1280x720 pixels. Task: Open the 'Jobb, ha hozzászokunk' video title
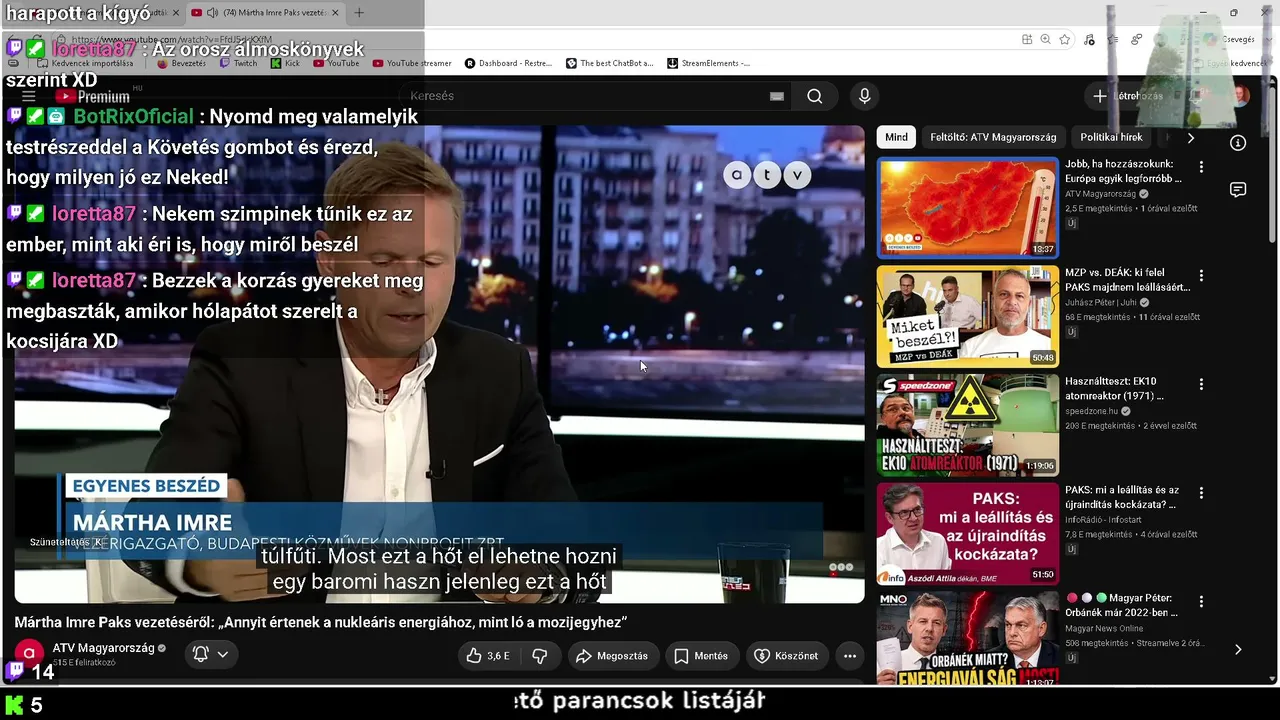pos(1123,171)
